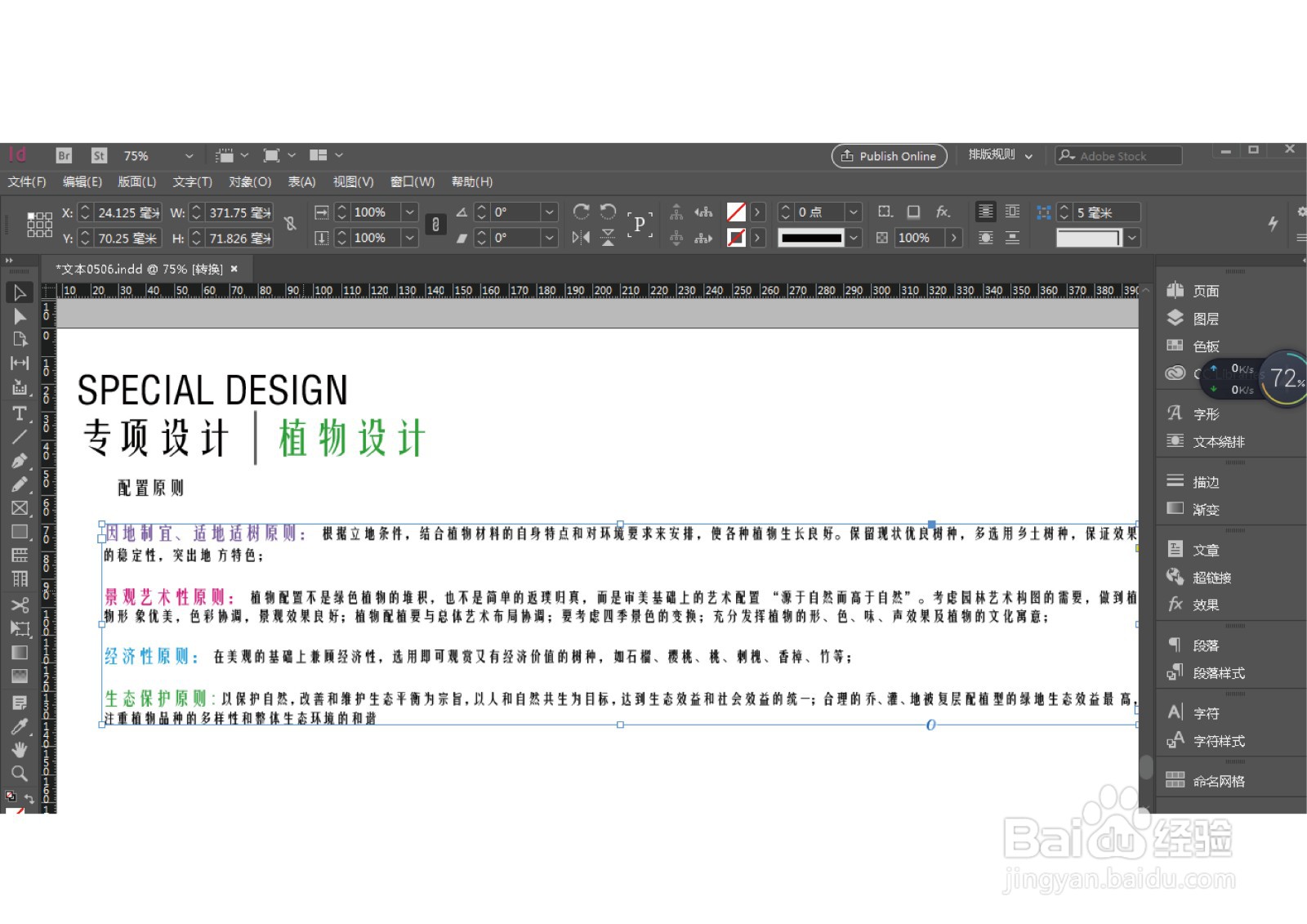Open 页面 panel

click(1194, 291)
